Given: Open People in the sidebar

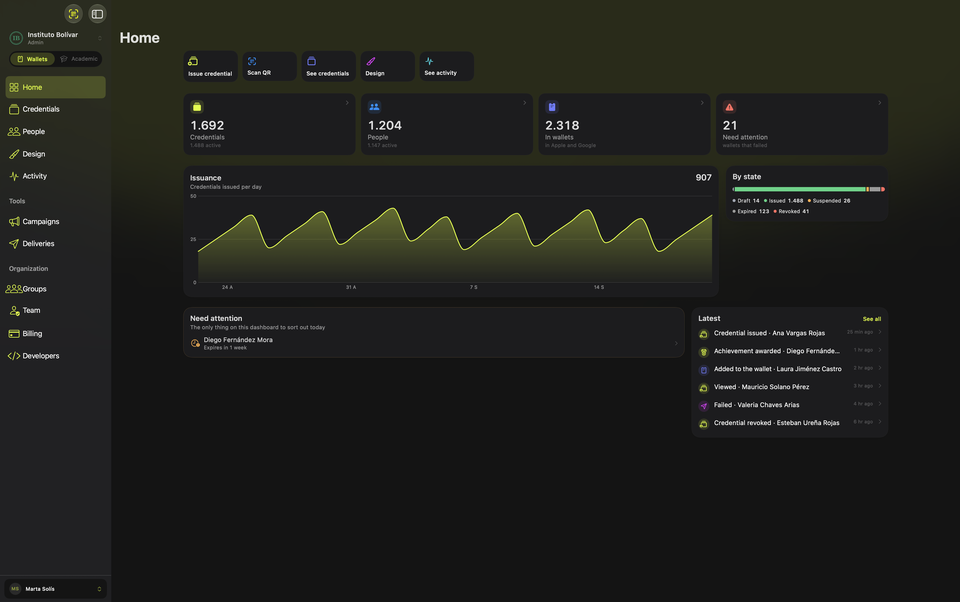Looking at the screenshot, I should pyautogui.click(x=55, y=132).
